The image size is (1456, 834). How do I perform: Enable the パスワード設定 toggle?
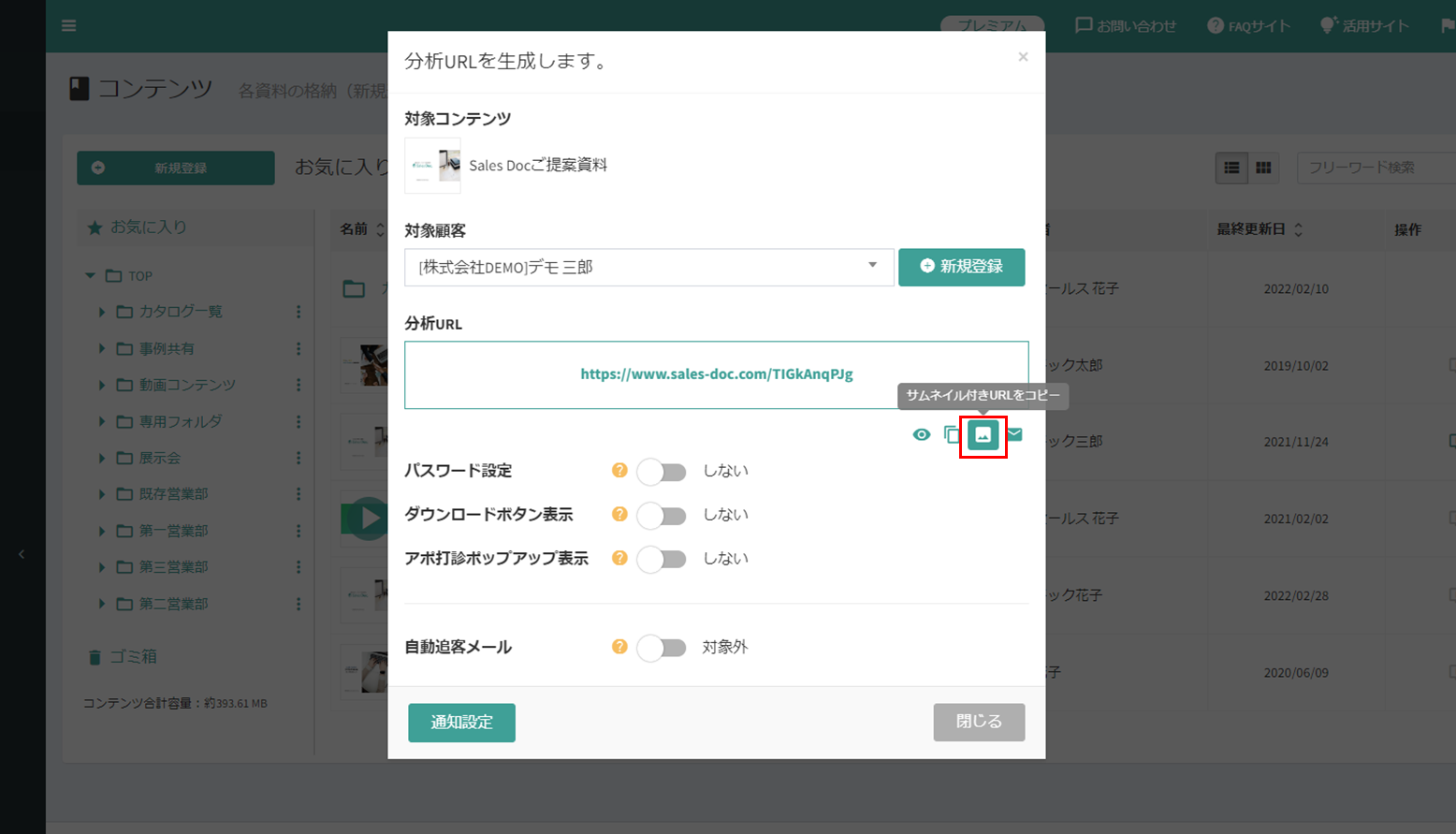(662, 472)
